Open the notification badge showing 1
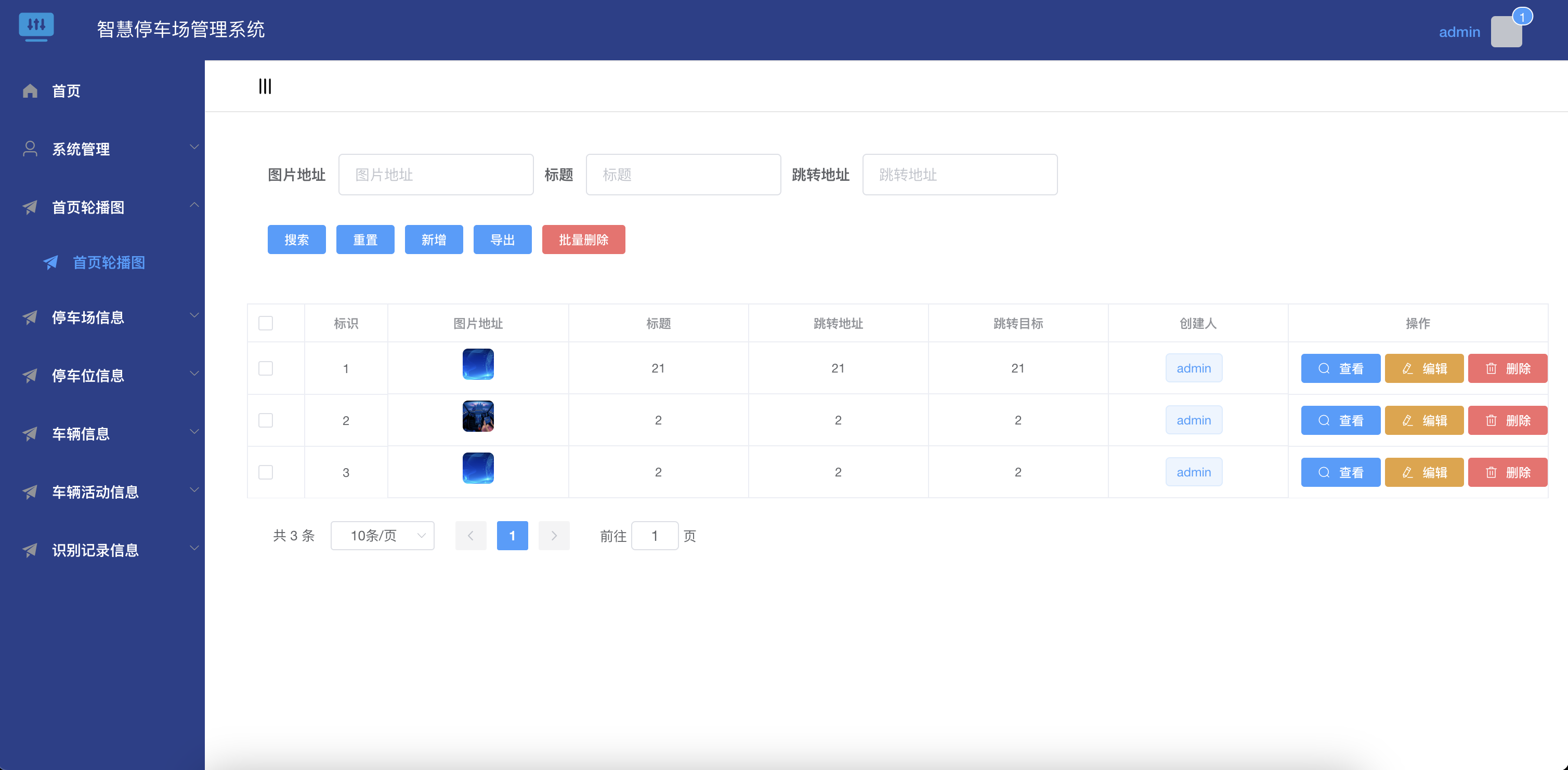Viewport: 1568px width, 770px height. [1522, 17]
